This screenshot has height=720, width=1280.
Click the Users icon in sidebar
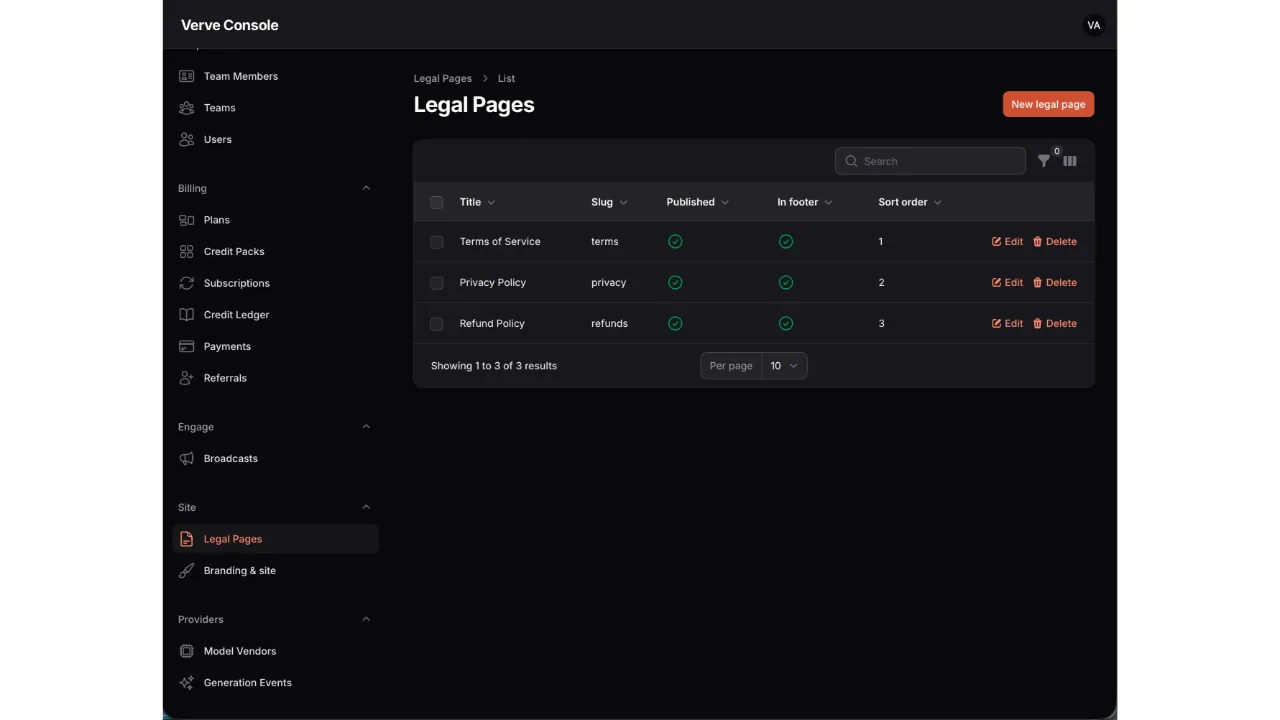pos(186,140)
